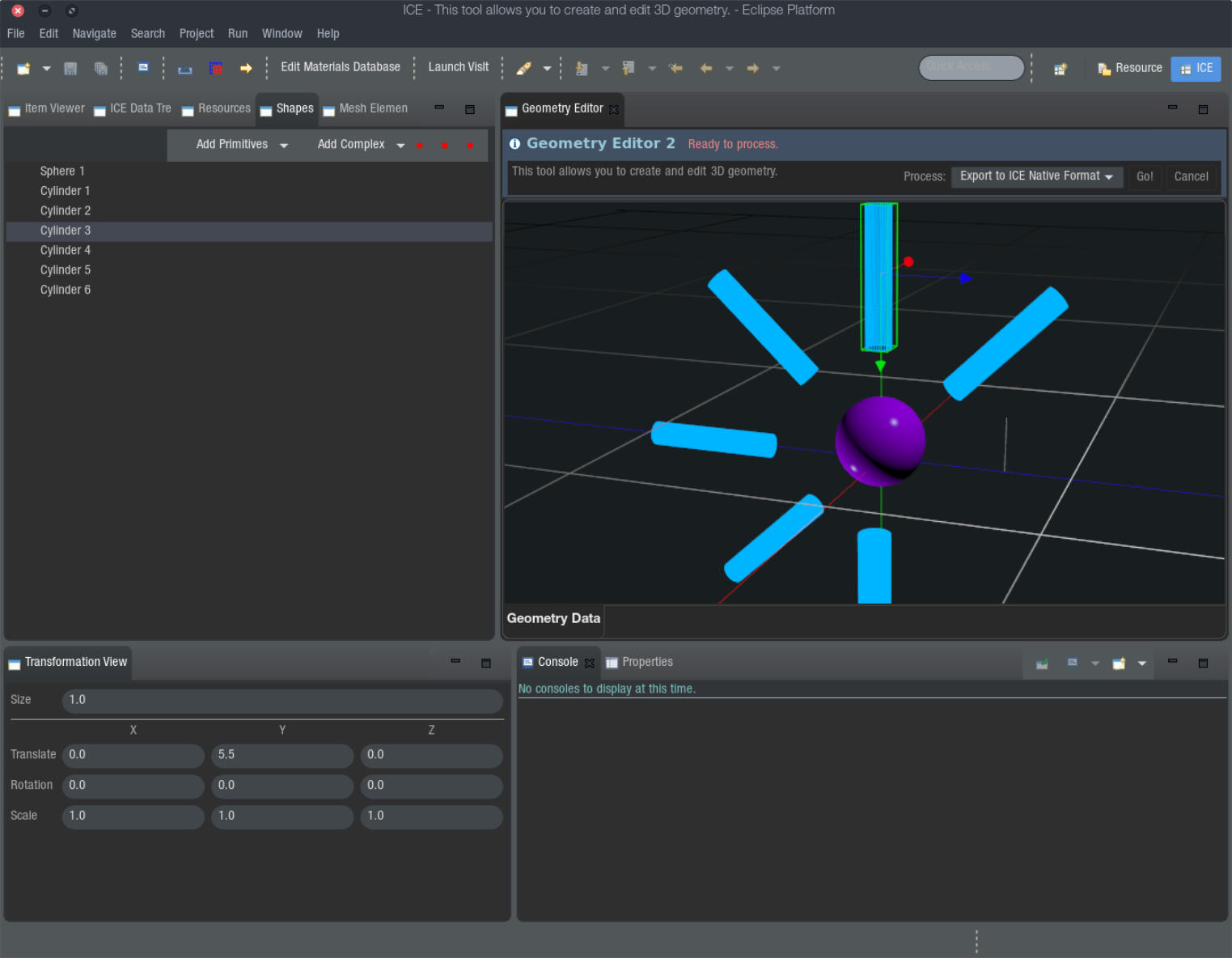This screenshot has height=958, width=1232.
Task: Click the Open Perspective icon
Action: point(1061,69)
